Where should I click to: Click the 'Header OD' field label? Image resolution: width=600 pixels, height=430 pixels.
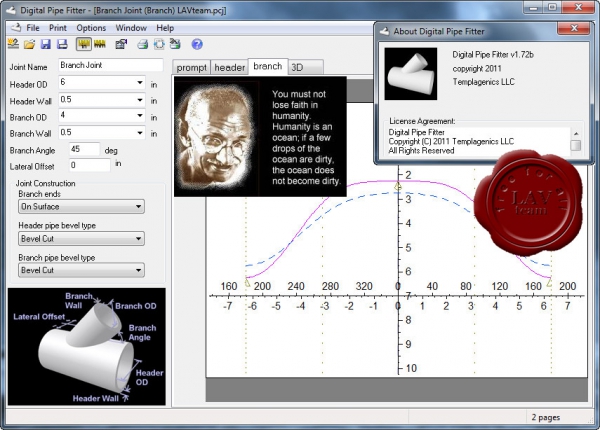point(28,85)
